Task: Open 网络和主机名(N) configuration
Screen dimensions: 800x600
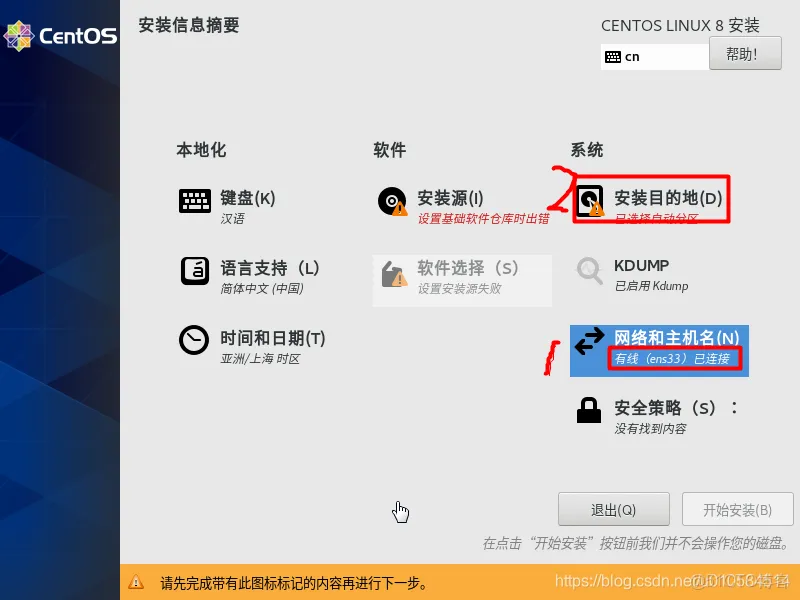Action: 677,338
